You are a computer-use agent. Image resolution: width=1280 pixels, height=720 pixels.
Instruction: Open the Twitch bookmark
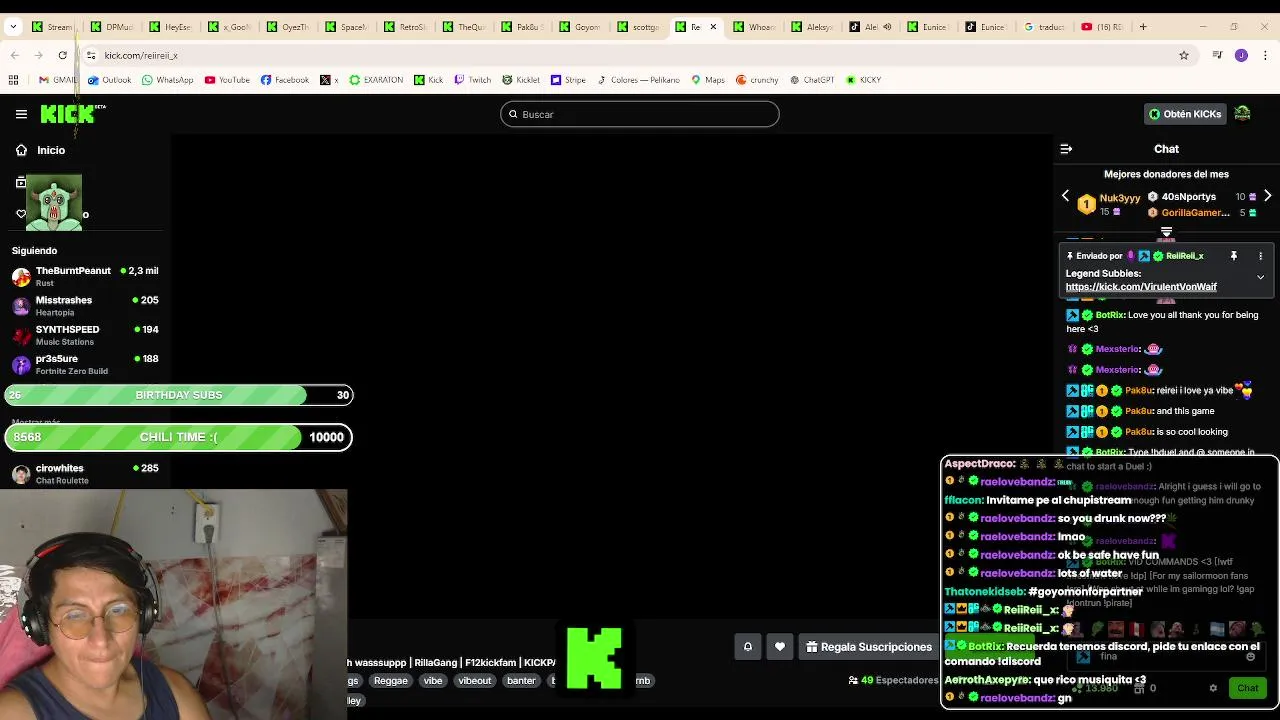(473, 80)
